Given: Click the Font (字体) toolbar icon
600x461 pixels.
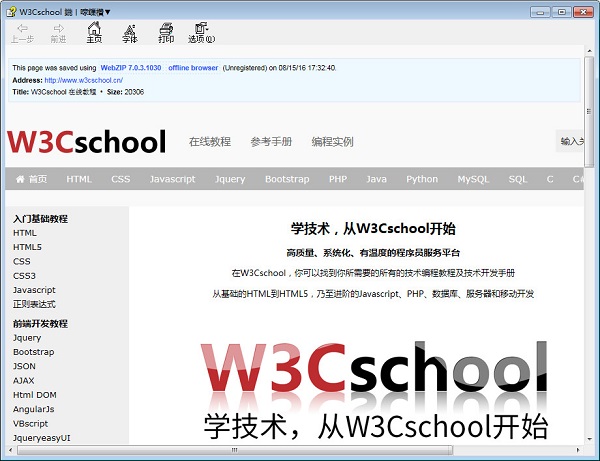Looking at the screenshot, I should (130, 31).
